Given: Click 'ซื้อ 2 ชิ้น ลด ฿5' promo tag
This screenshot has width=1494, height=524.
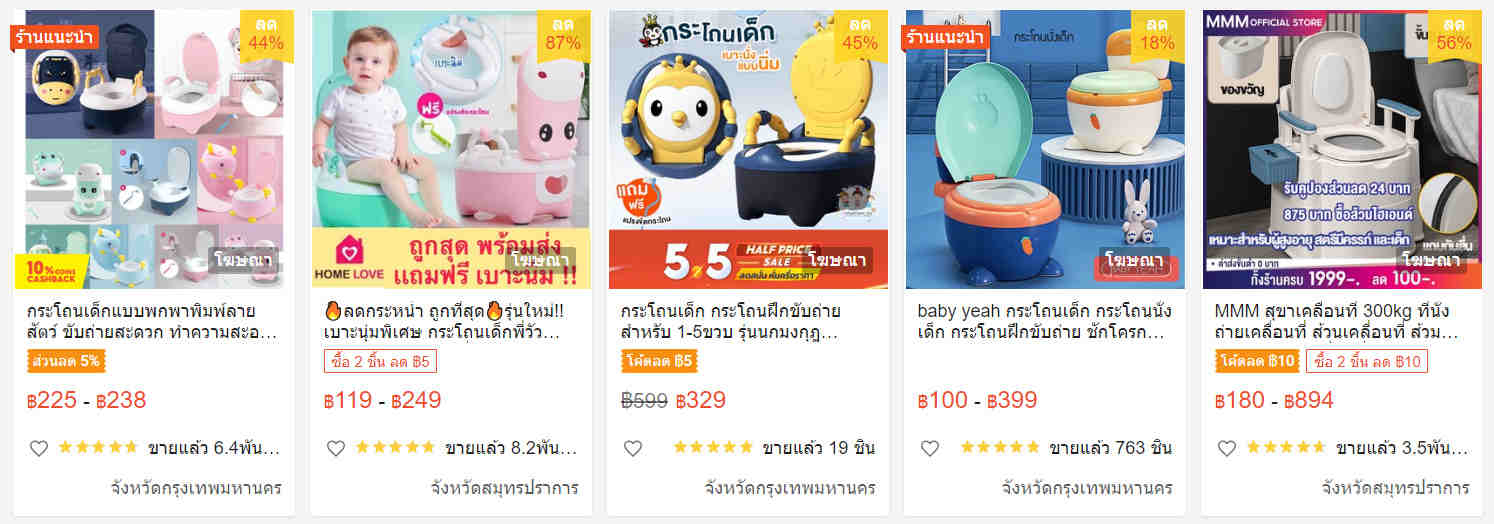Looking at the screenshot, I should [380, 361].
